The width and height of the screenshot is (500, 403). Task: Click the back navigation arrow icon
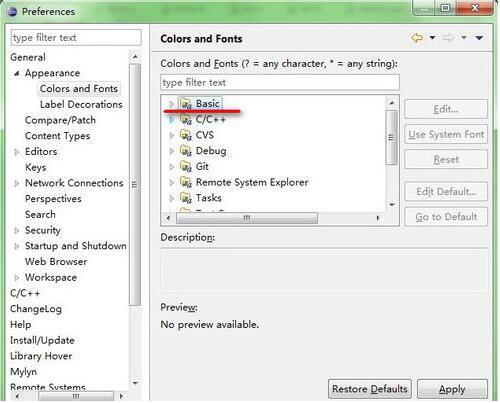(417, 38)
